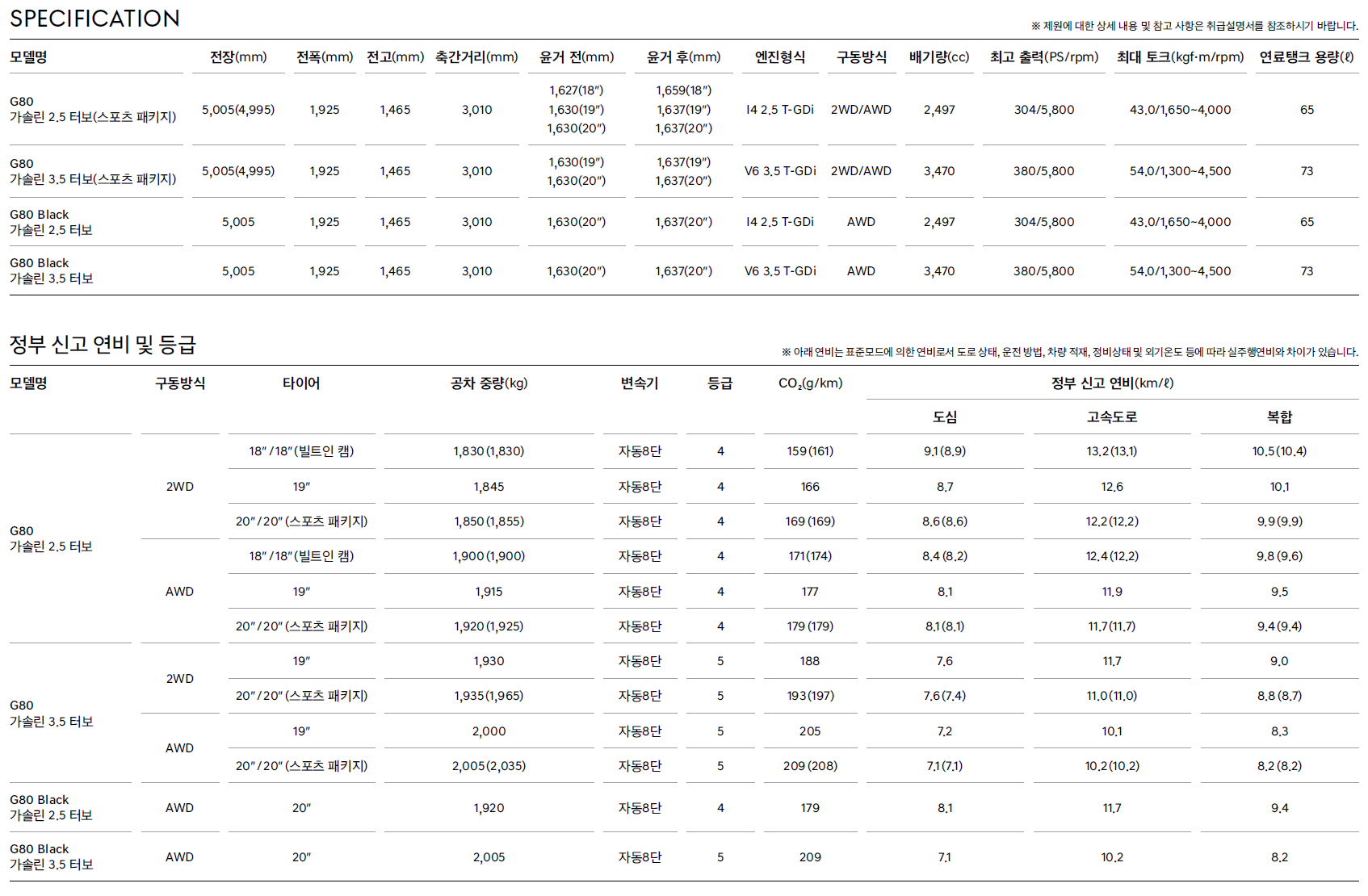Click the fuel tank 73 value in G80 3.5 sports row

(x=1307, y=171)
